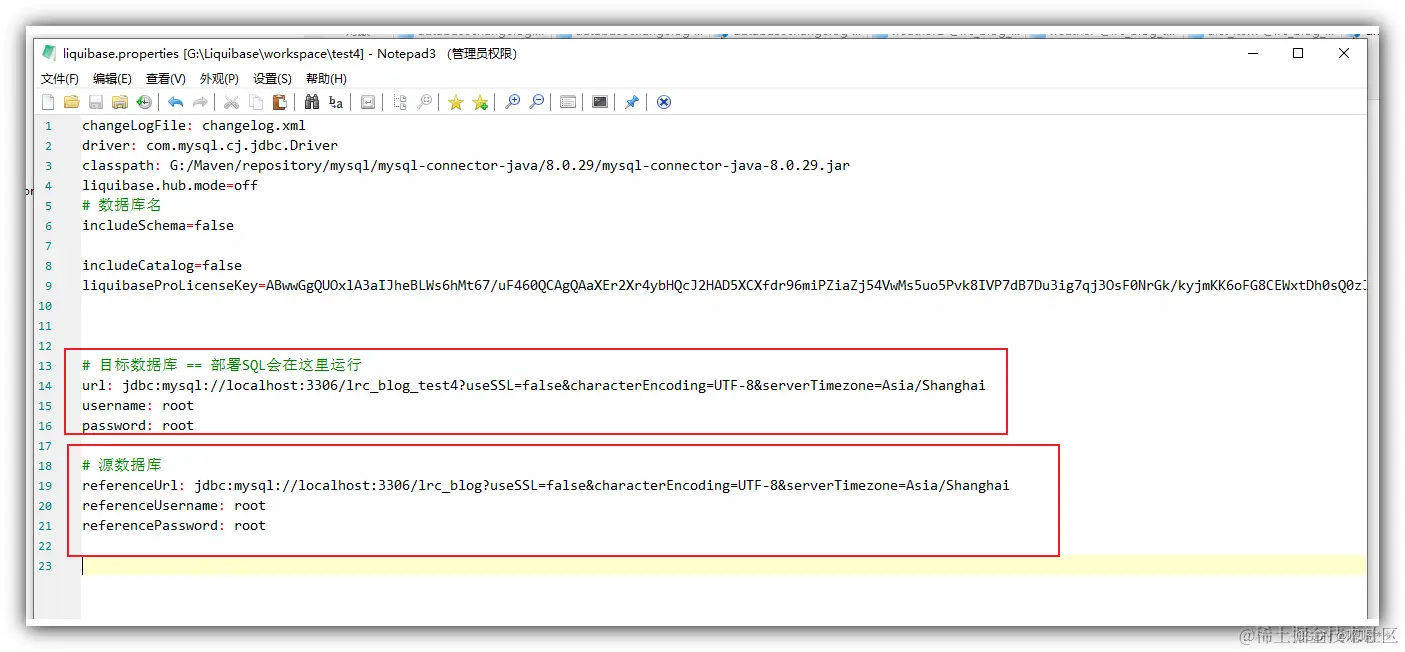Click the select scheme icon
This screenshot has height=652, width=1405.
[568, 102]
